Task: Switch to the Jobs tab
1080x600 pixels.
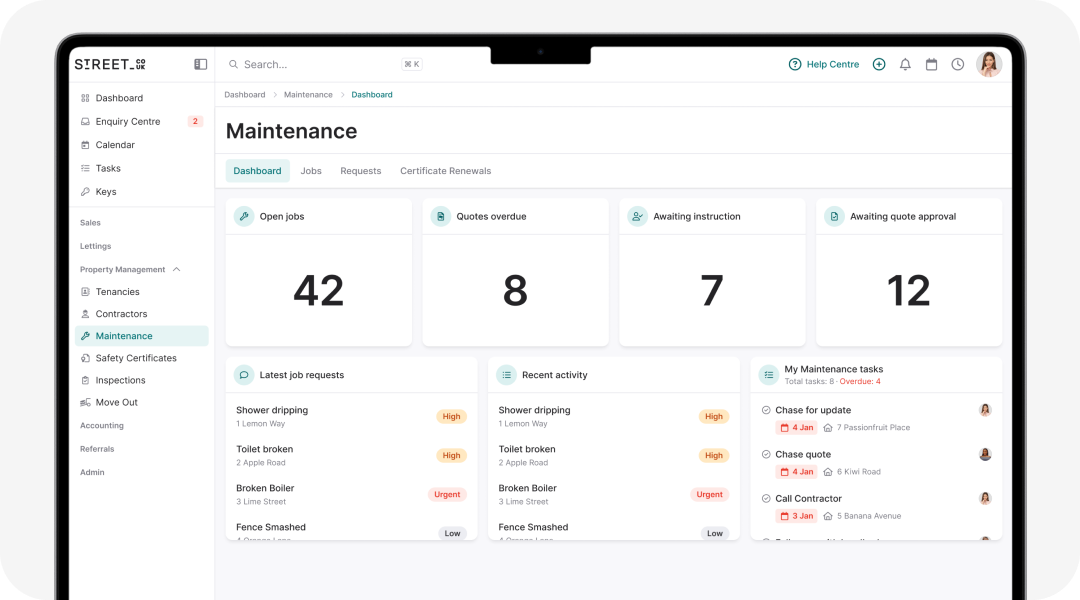Action: [x=311, y=170]
